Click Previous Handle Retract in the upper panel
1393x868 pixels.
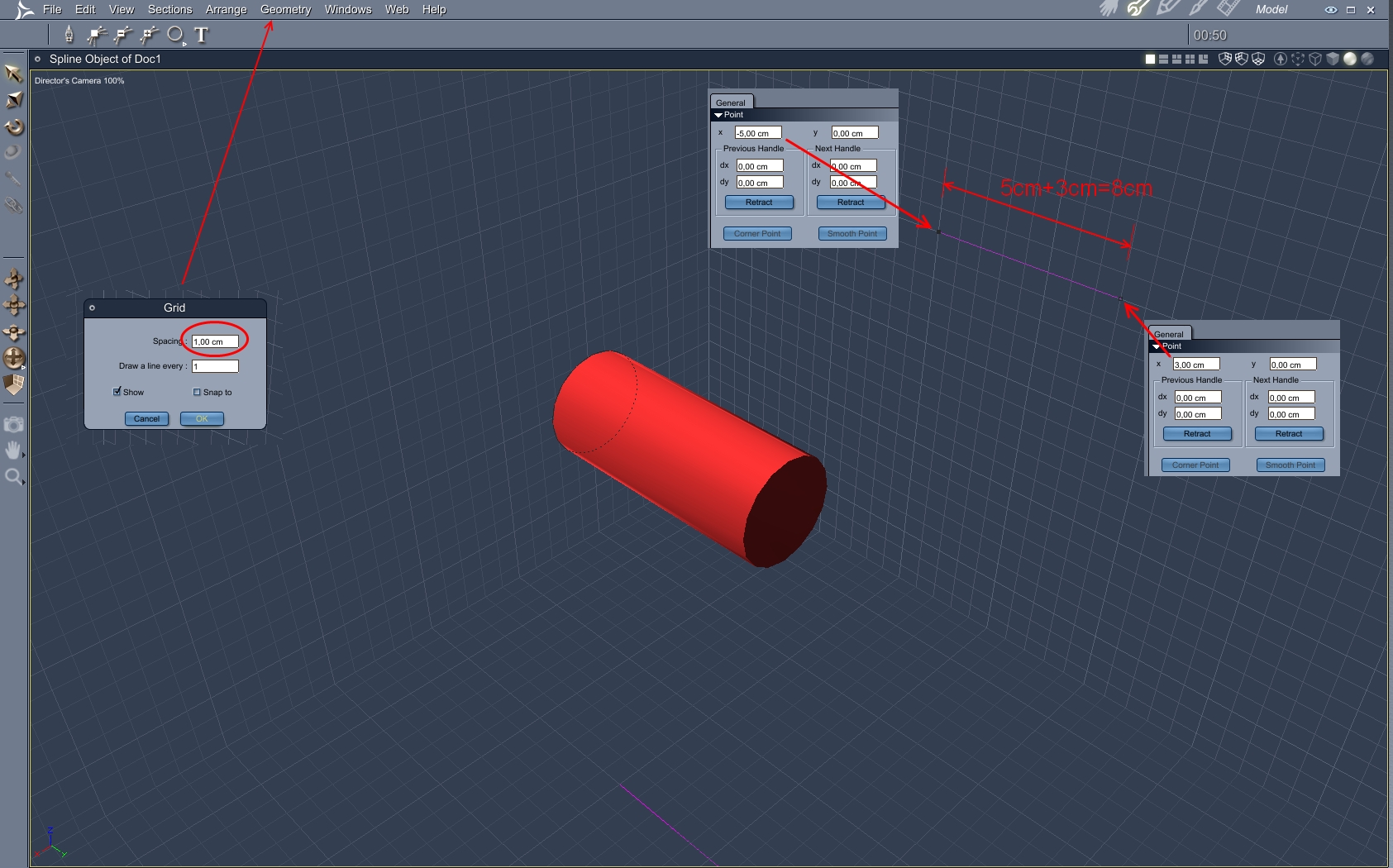(759, 202)
